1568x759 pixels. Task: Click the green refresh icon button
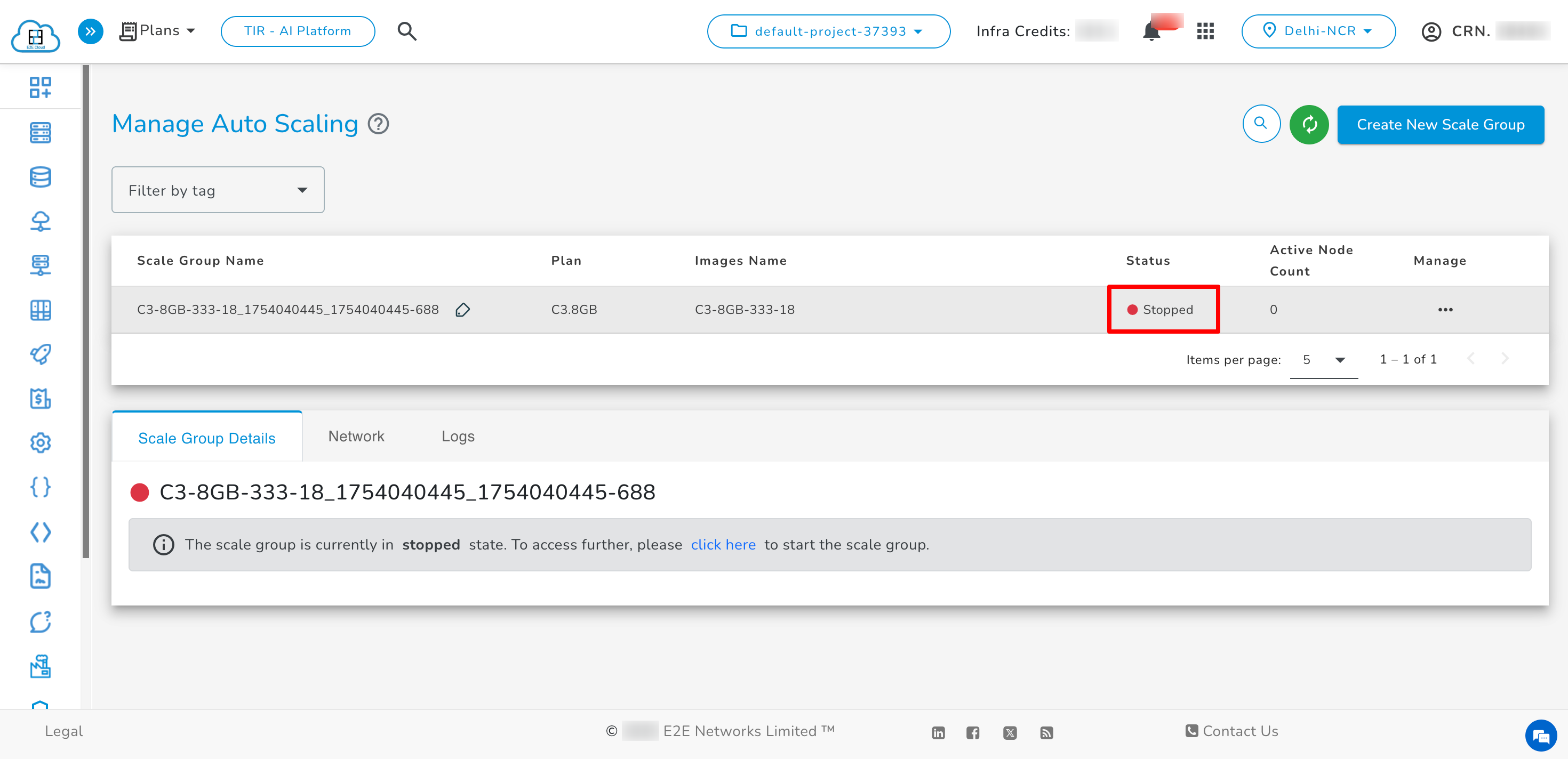tap(1309, 125)
